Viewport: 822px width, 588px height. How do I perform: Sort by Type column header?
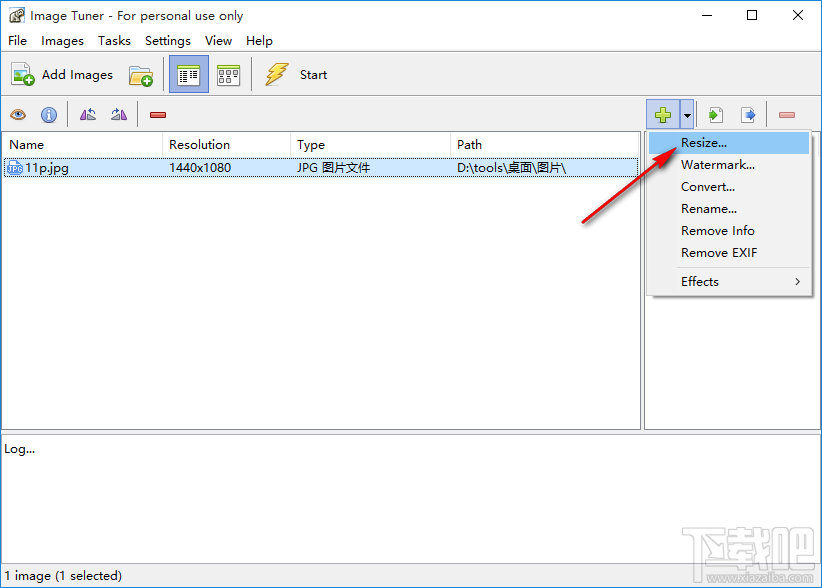pos(370,145)
